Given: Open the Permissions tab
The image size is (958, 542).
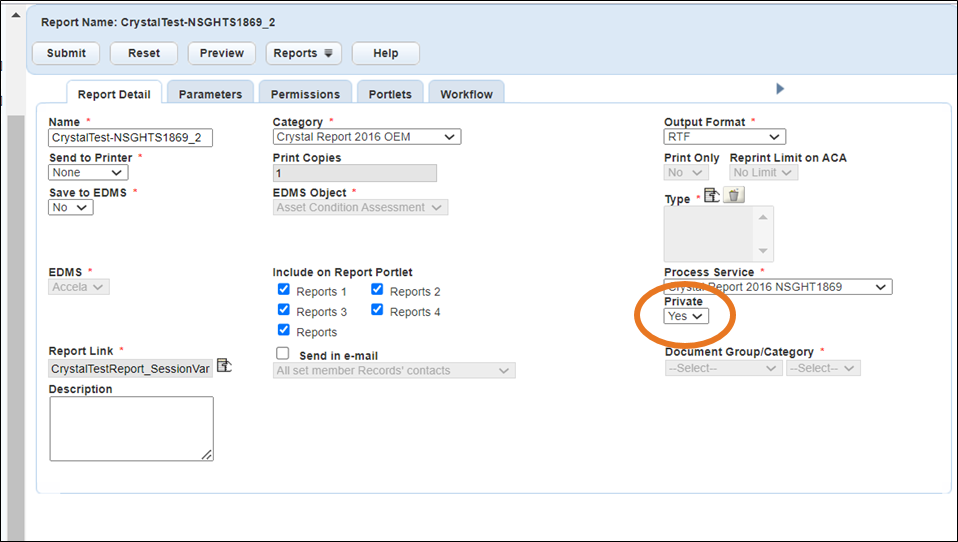Looking at the screenshot, I should pyautogui.click(x=305, y=94).
